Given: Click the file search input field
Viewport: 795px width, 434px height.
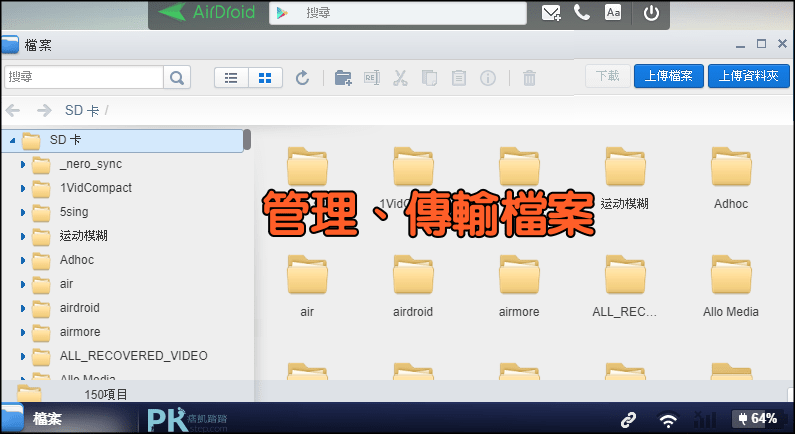Looking at the screenshot, I should (84, 78).
